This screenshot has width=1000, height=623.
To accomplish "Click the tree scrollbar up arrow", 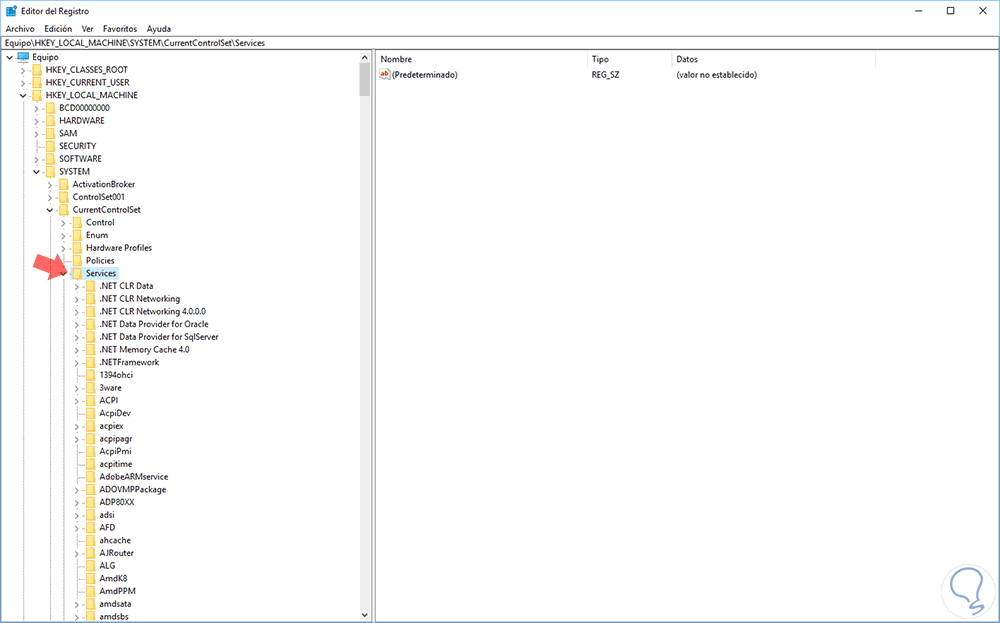I will [x=365, y=58].
